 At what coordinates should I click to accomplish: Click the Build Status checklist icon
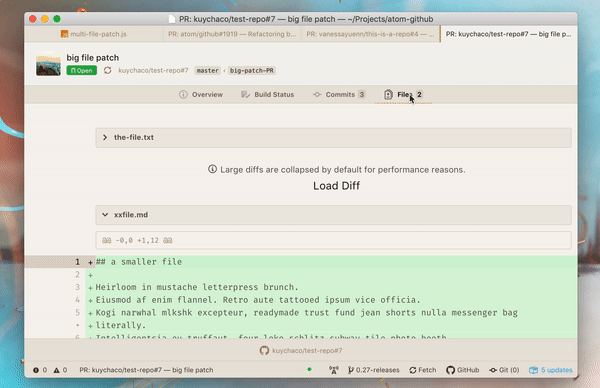245,95
